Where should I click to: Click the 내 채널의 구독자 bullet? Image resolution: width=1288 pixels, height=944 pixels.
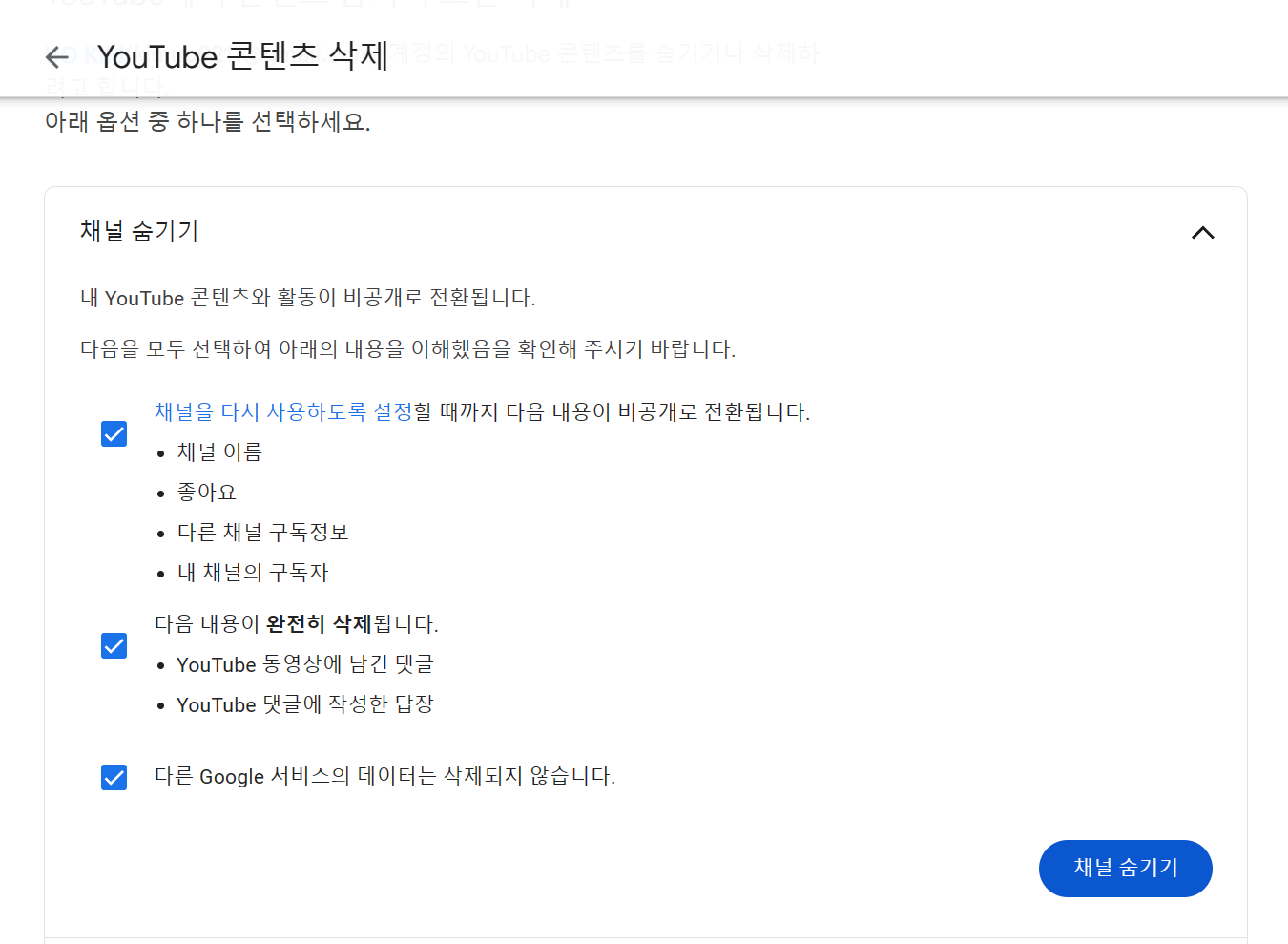tap(253, 573)
